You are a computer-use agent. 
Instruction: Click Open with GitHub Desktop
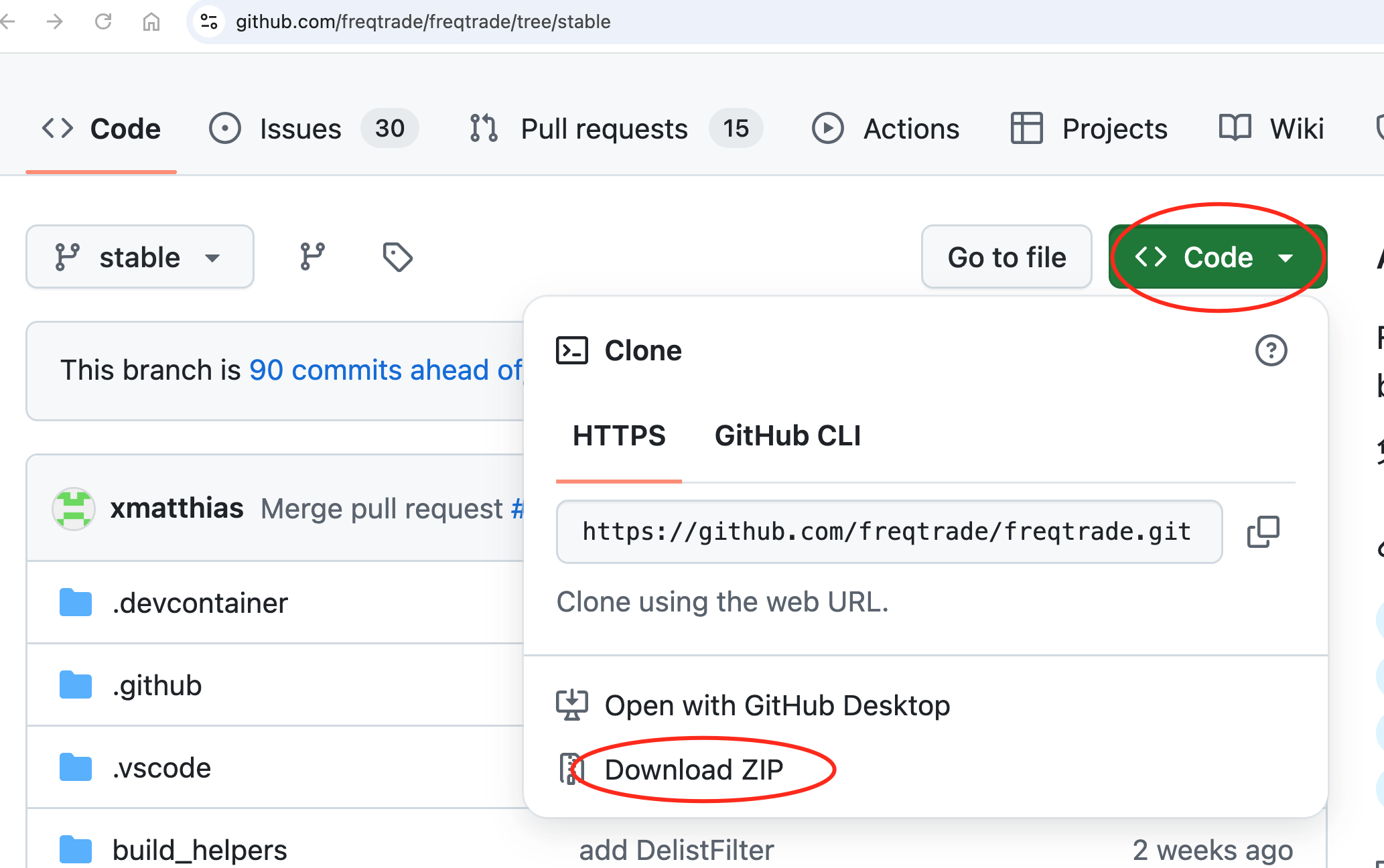(776, 705)
